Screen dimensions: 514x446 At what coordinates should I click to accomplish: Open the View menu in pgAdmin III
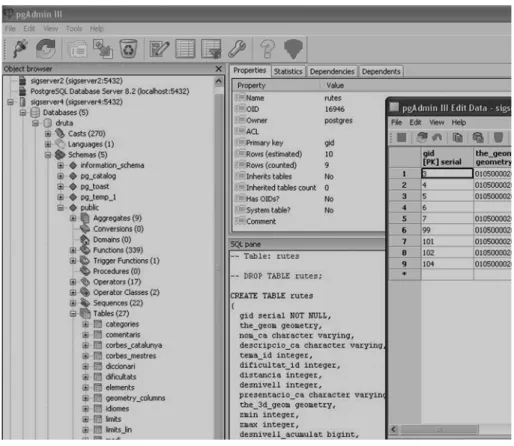50,29
